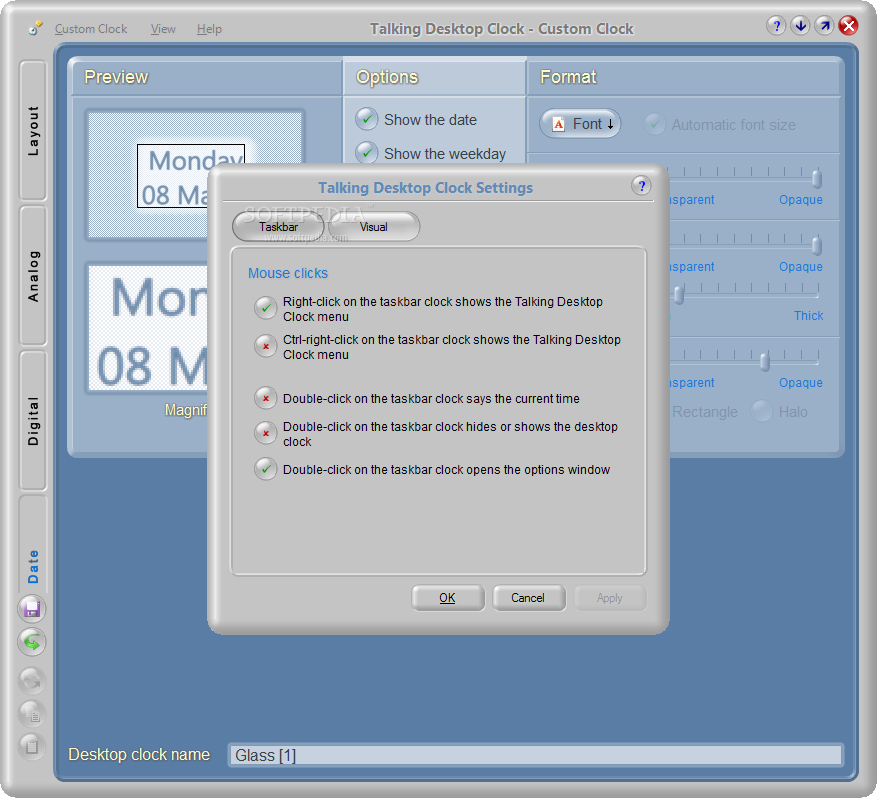The image size is (877, 798).
Task: Open the Font dropdown button
Action: click(580, 124)
